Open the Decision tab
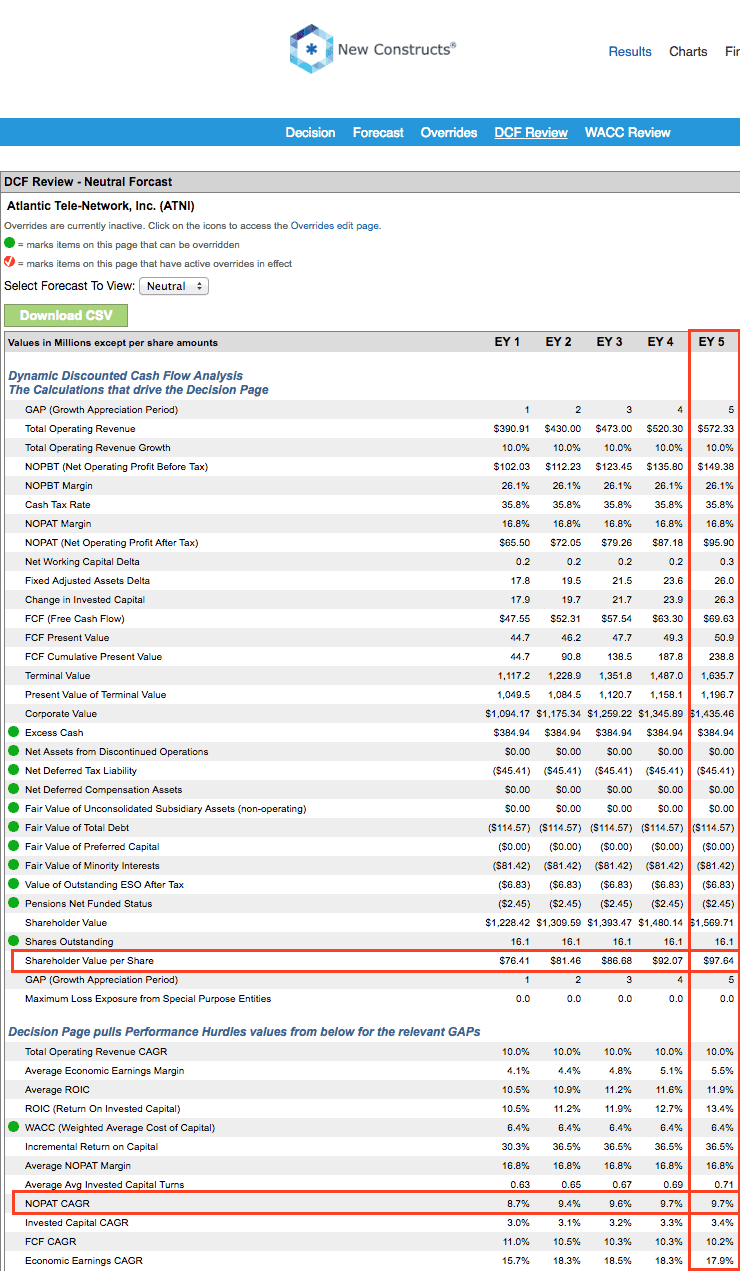Image resolution: width=740 pixels, height=1271 pixels. coord(310,132)
